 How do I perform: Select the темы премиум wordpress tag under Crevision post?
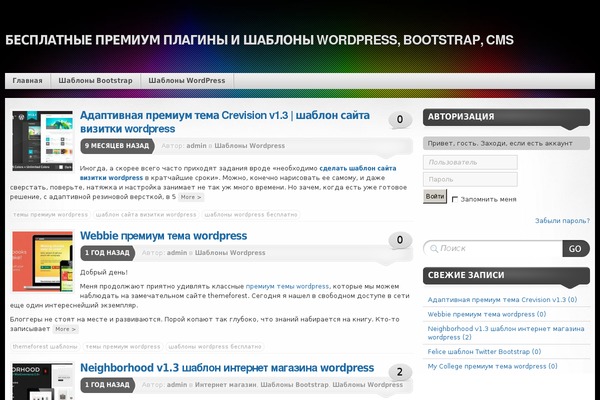[x=51, y=214]
